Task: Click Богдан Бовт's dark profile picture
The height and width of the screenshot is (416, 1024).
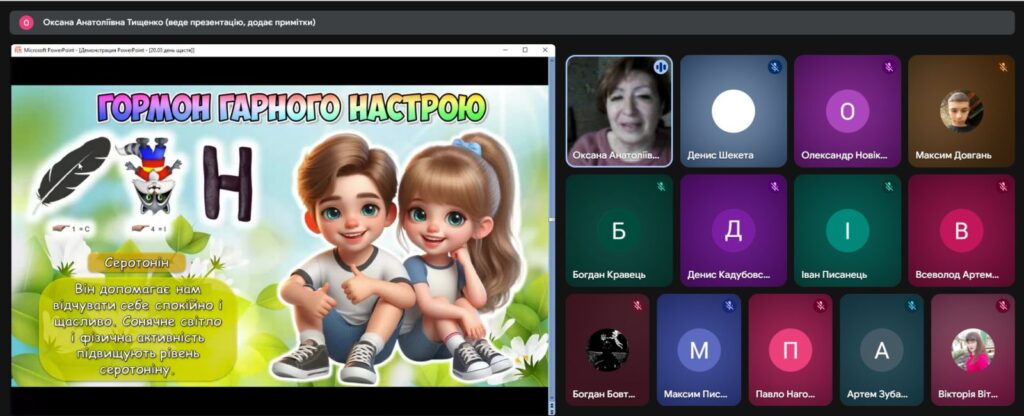Action: (607, 350)
